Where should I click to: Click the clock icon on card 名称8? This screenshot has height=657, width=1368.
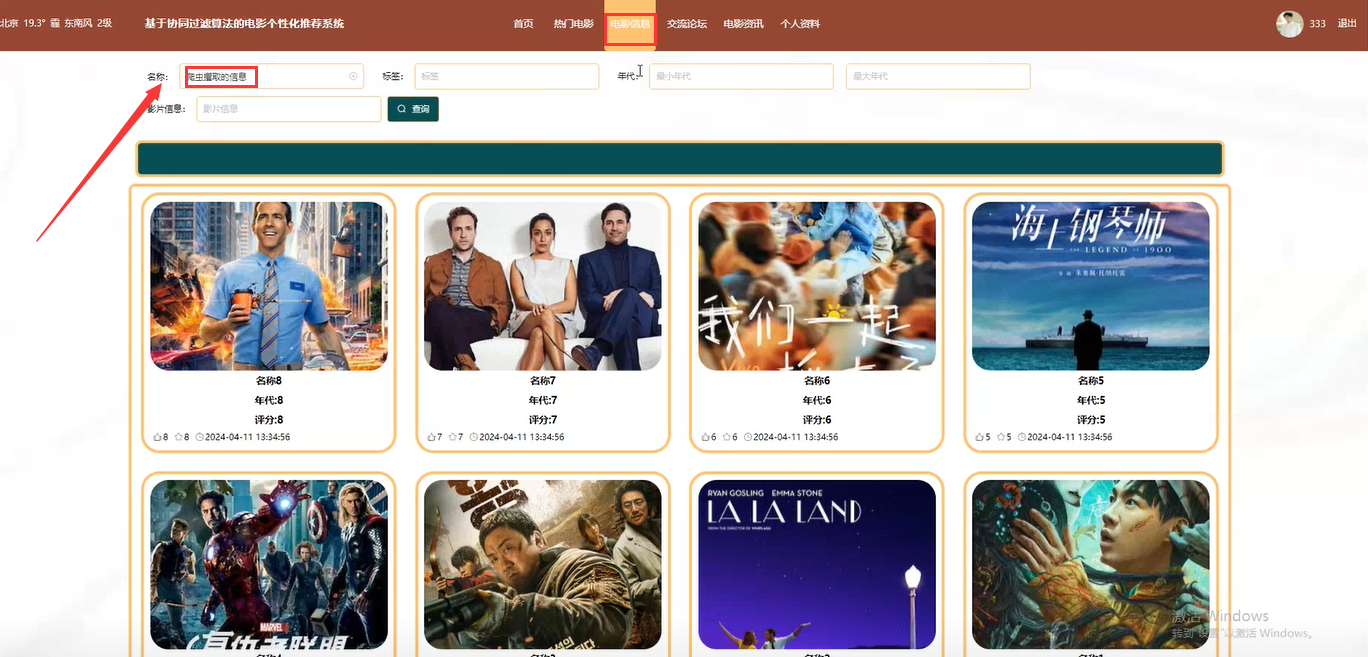[200, 437]
